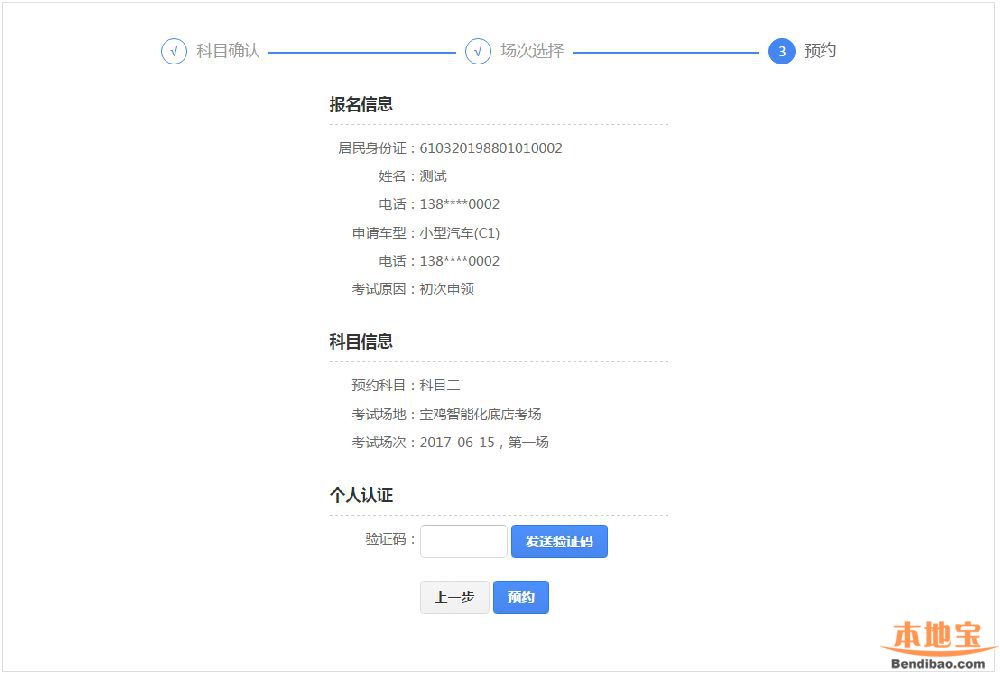The height and width of the screenshot is (675, 1000).
Task: Click the 科目确认 completed step checkmark icon
Action: point(173,51)
